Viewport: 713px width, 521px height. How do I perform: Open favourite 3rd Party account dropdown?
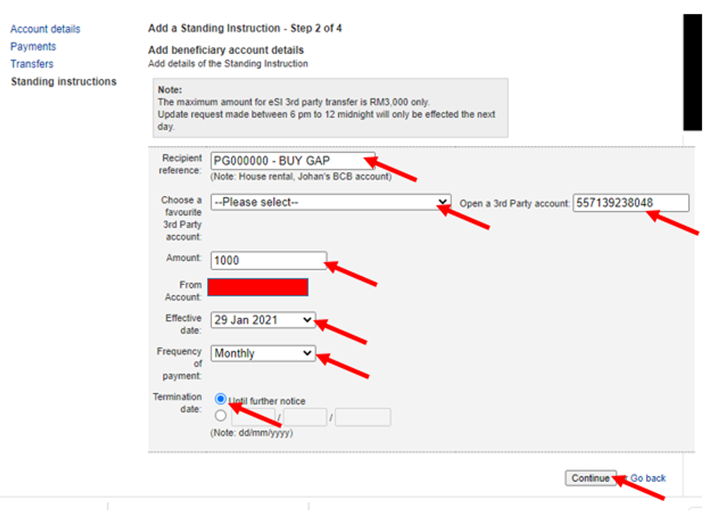pos(331,202)
